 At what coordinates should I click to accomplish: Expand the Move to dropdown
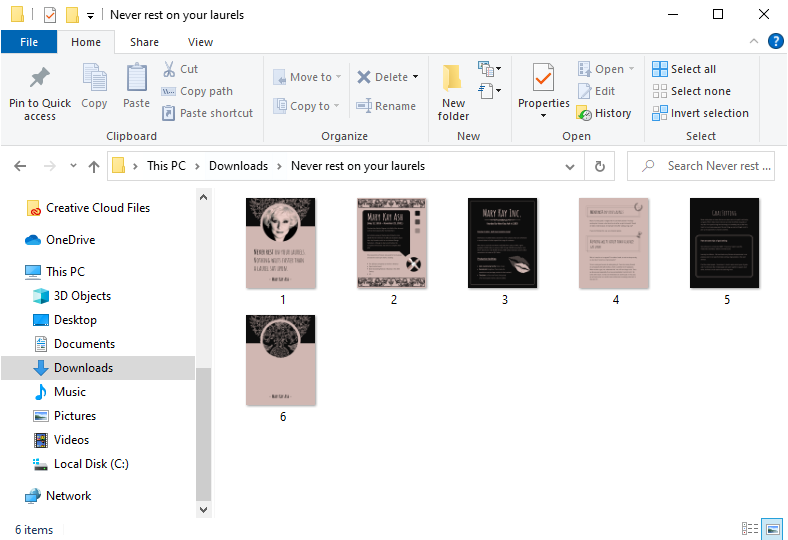(339, 77)
